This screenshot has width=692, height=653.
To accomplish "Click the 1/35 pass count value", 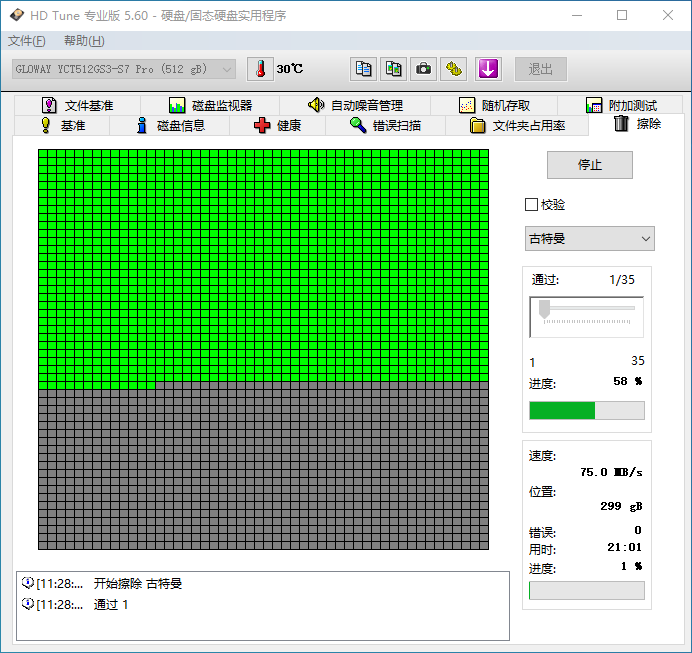I will coord(622,280).
